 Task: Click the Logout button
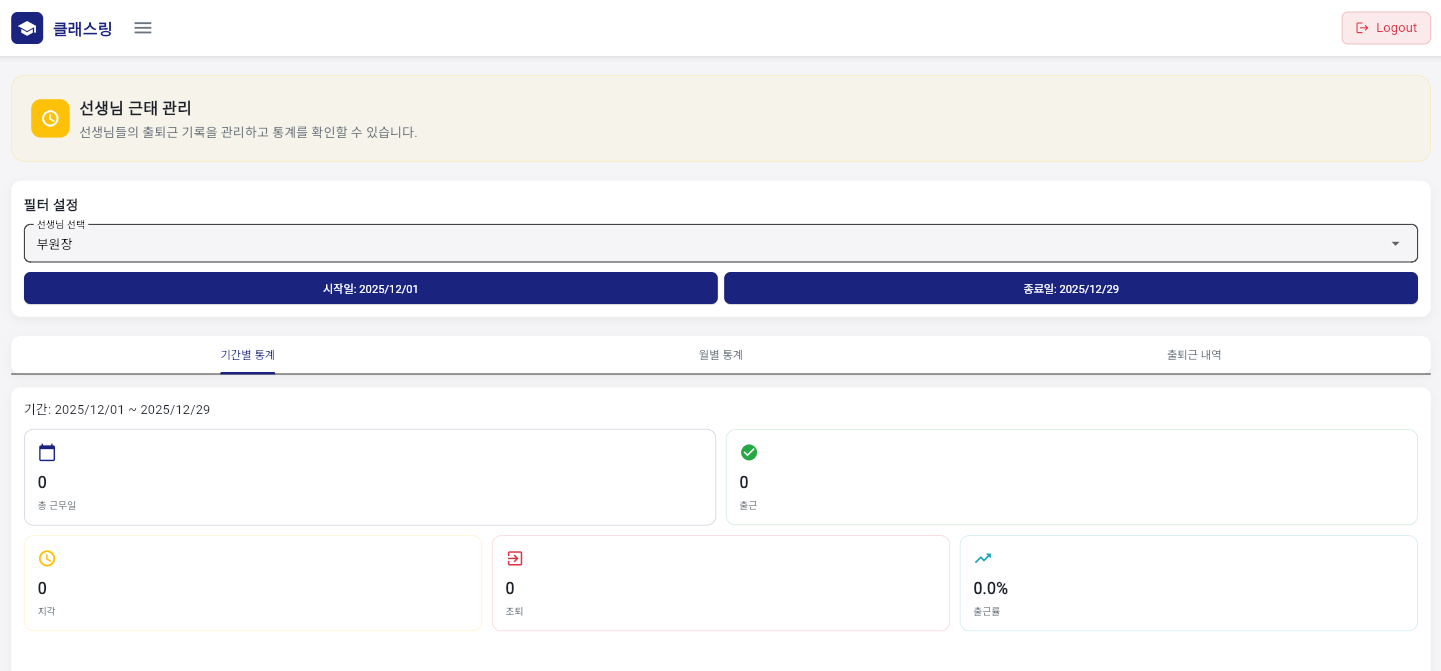[1386, 28]
